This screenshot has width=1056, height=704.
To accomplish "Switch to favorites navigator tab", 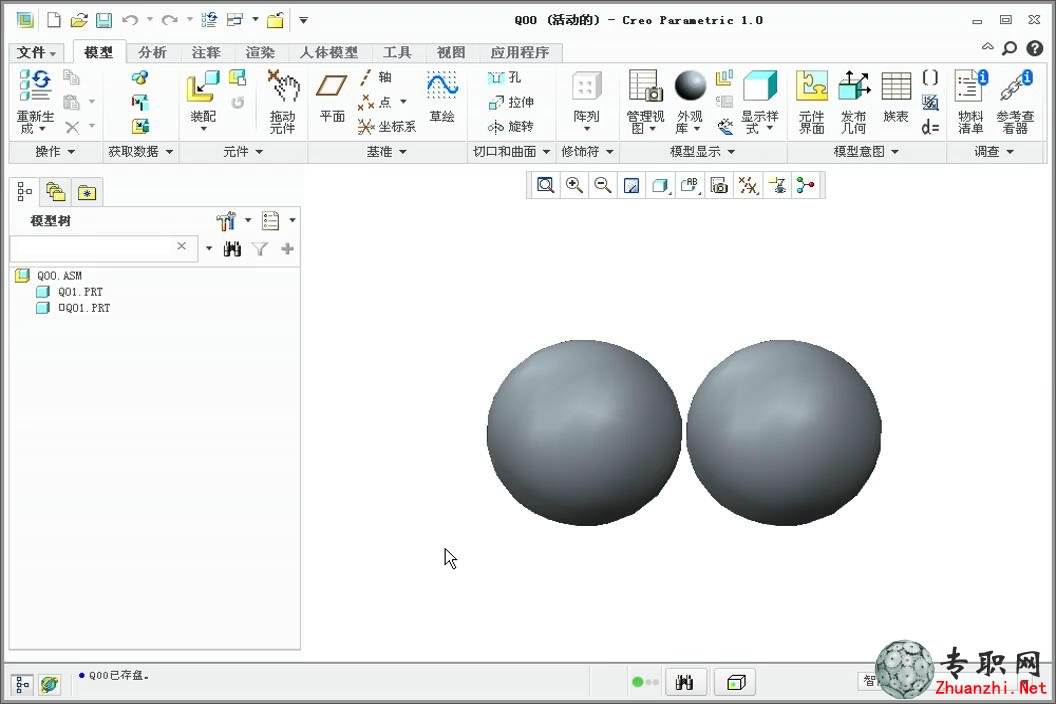I will [x=87, y=193].
